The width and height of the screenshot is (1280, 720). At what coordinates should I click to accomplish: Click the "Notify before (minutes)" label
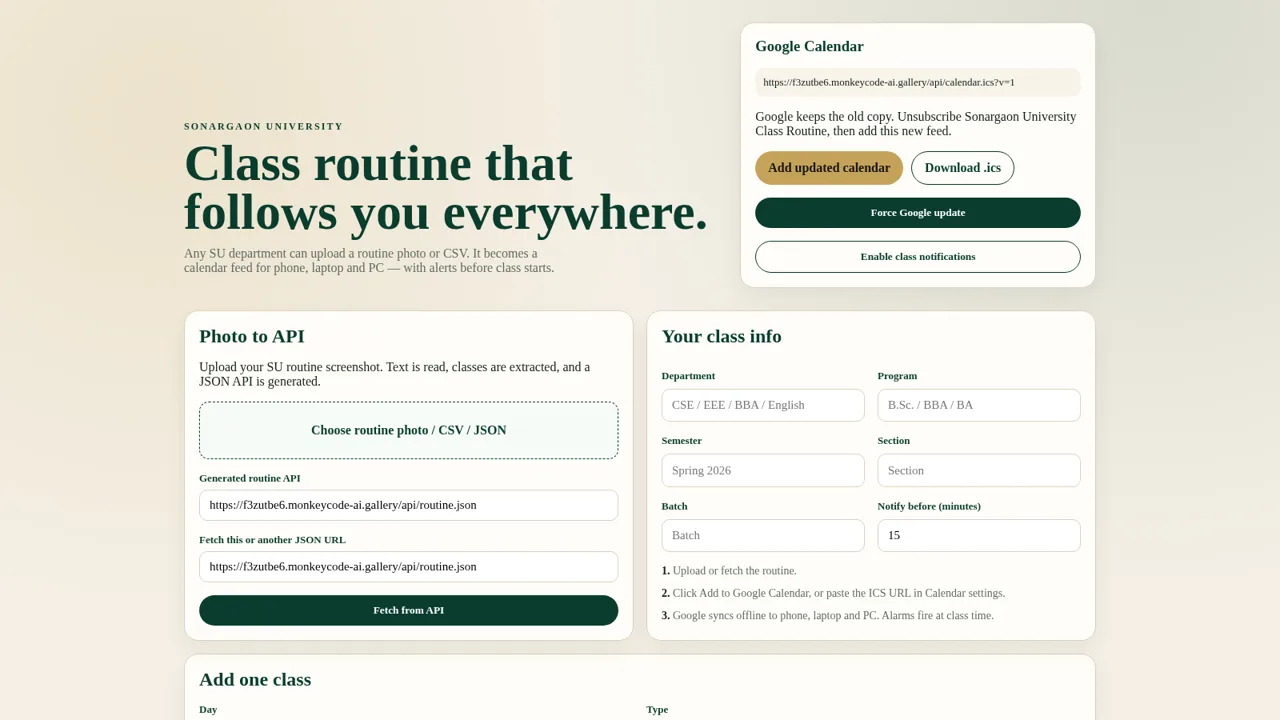(929, 506)
